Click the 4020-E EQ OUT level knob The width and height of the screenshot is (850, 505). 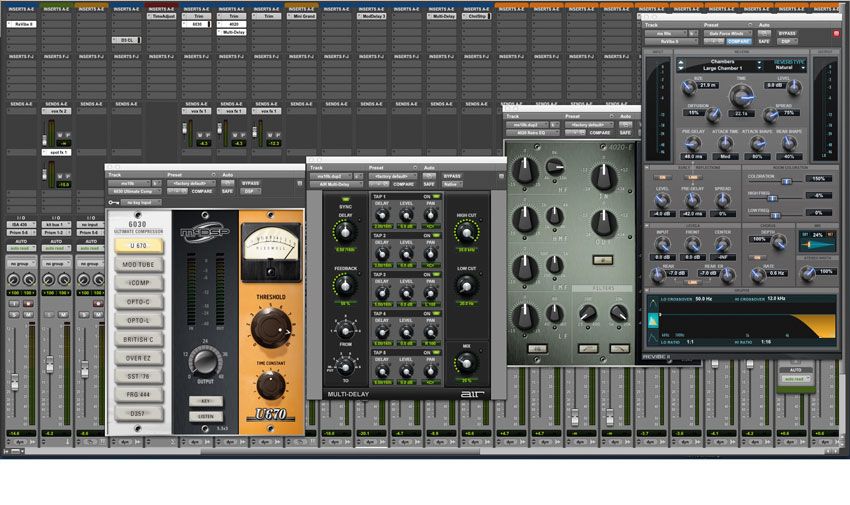click(603, 223)
